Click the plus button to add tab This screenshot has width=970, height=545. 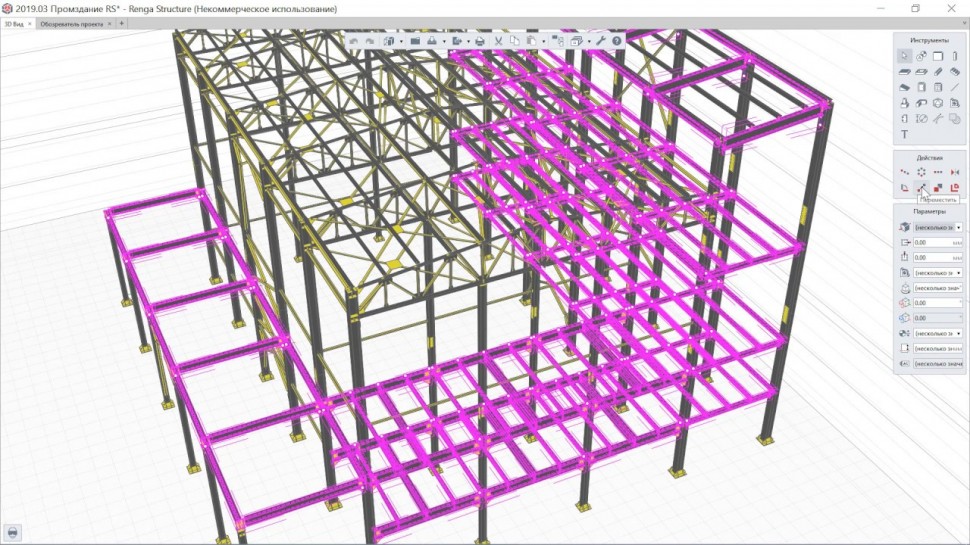(122, 22)
